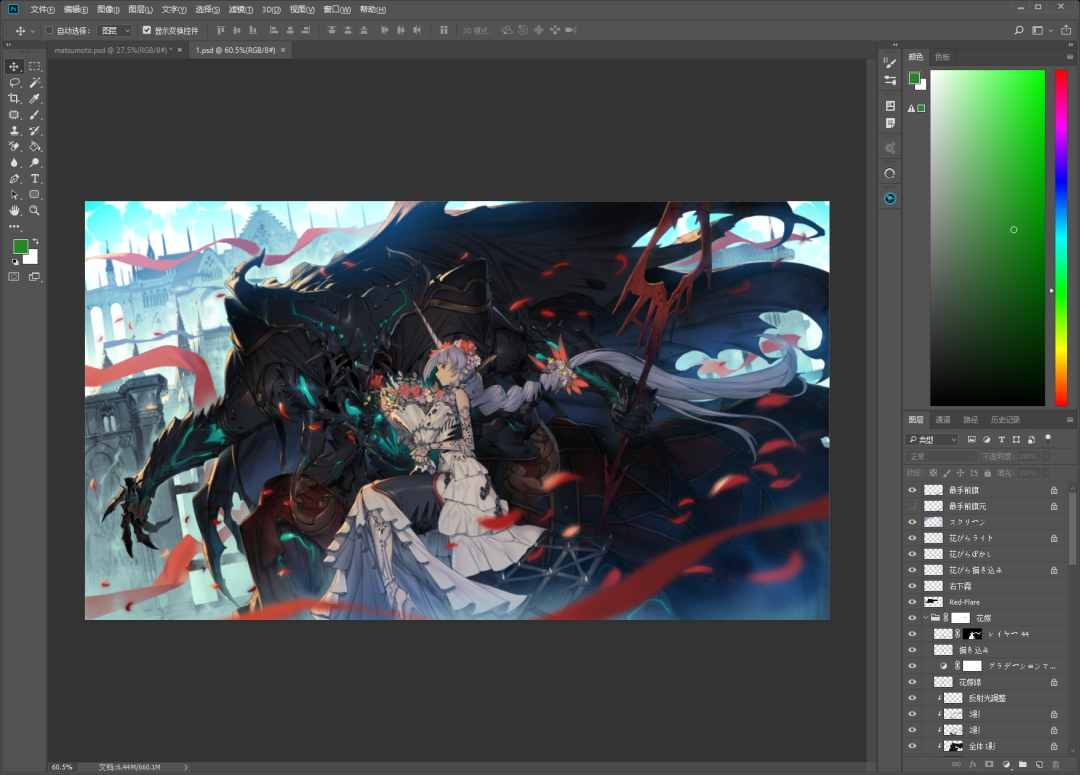Image resolution: width=1080 pixels, height=775 pixels.
Task: Select the Path Selection tool
Action: pyautogui.click(x=14, y=194)
